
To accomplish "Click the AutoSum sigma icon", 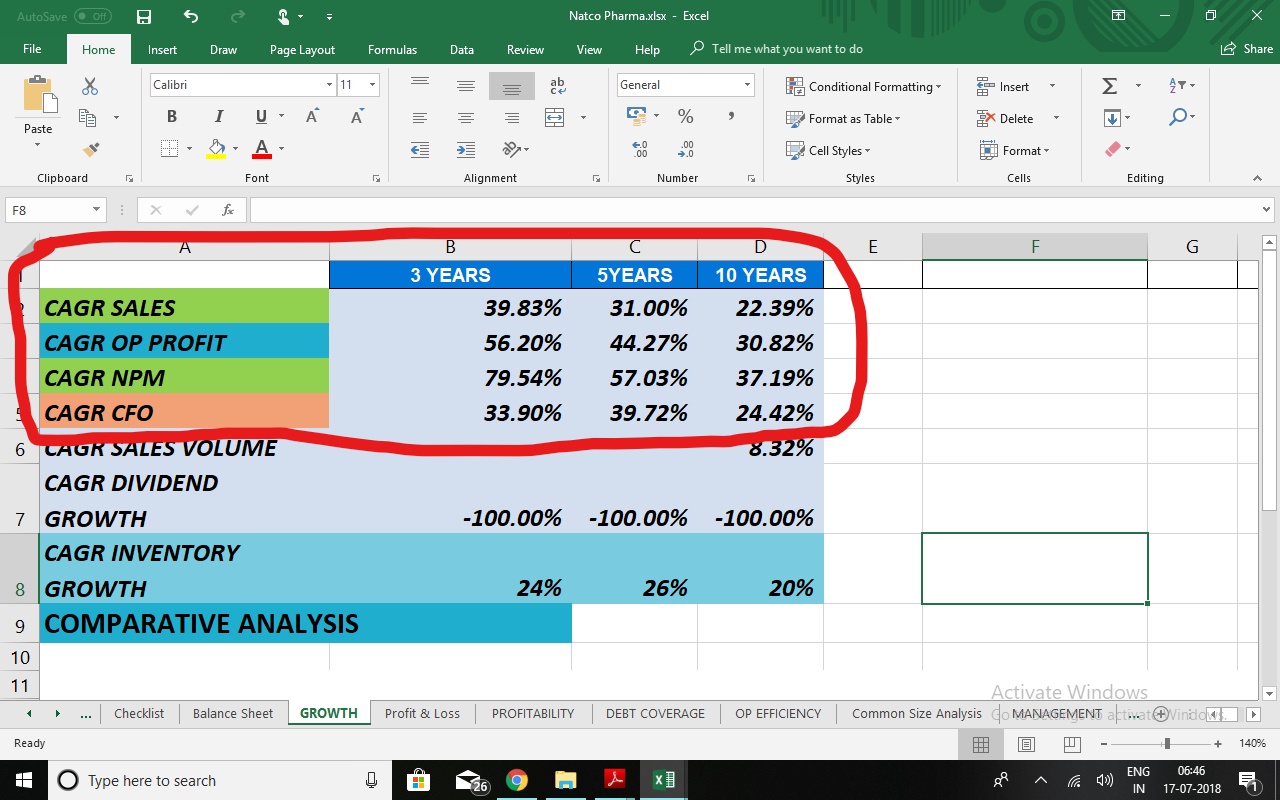I will [x=1110, y=86].
